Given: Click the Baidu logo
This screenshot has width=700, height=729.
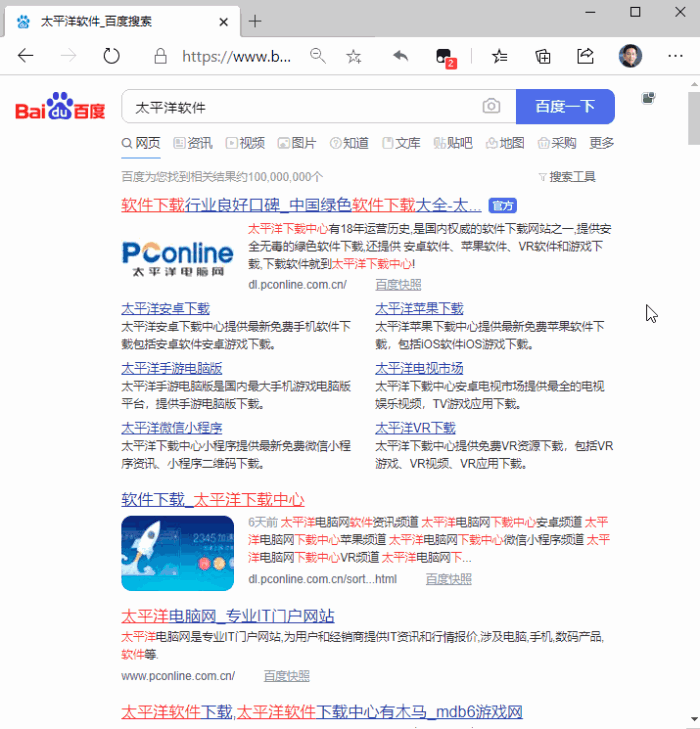Looking at the screenshot, I should click(x=60, y=106).
